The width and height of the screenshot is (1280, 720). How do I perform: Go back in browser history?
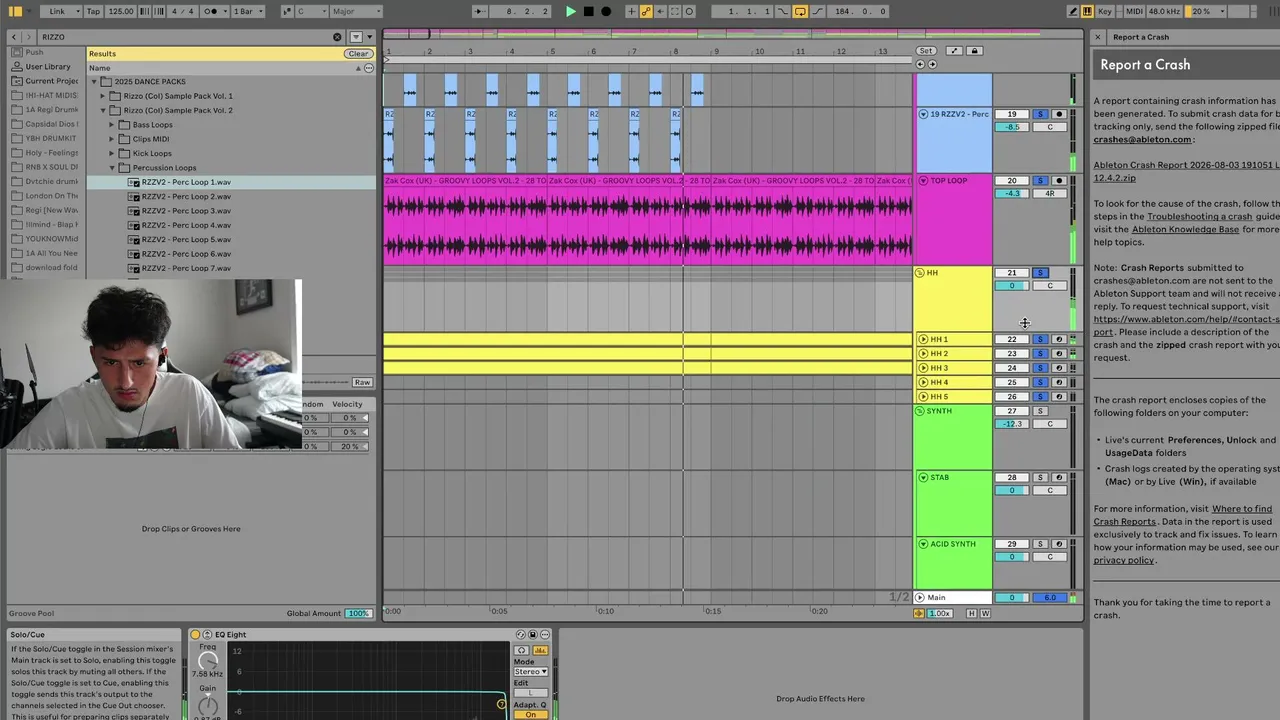tap(15, 37)
